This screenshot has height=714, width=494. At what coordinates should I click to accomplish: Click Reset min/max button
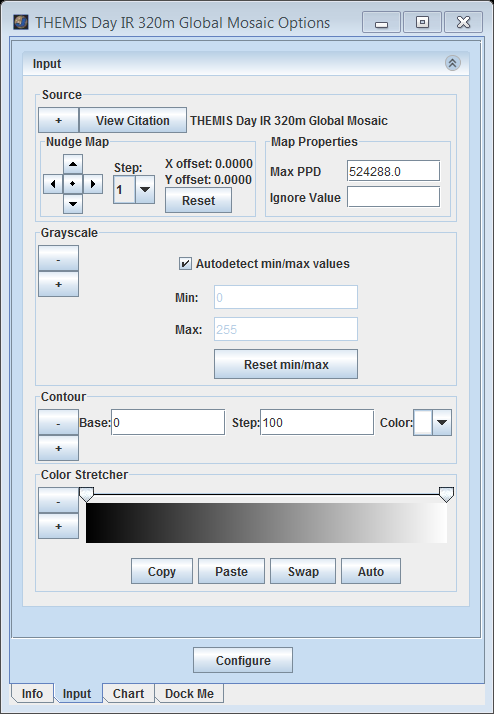click(286, 364)
